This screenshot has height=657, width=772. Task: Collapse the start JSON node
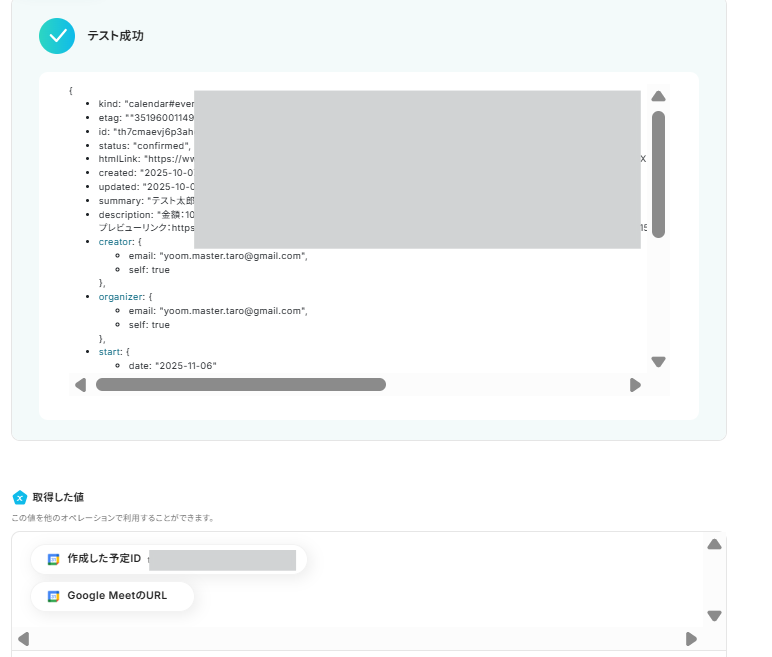[110, 352]
